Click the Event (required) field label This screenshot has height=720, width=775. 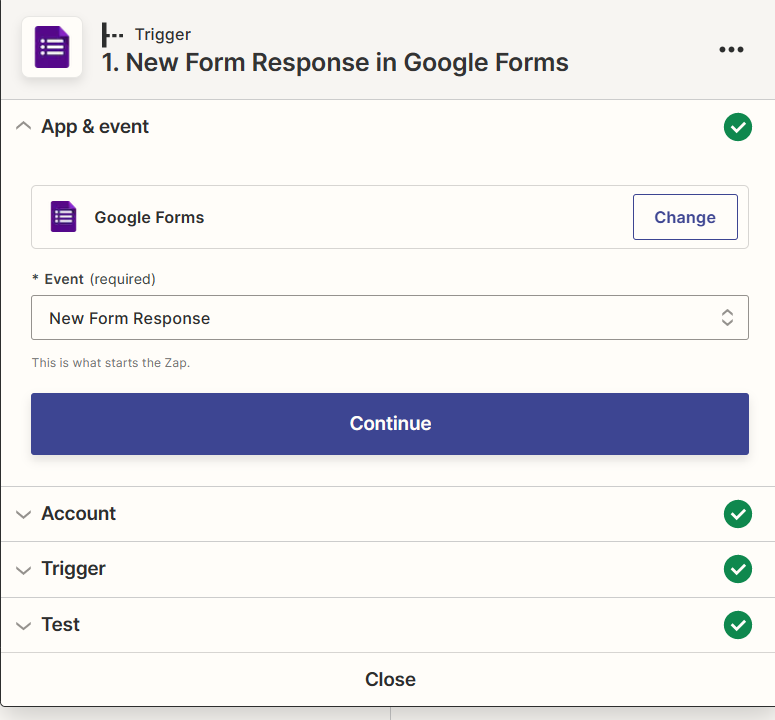click(94, 279)
